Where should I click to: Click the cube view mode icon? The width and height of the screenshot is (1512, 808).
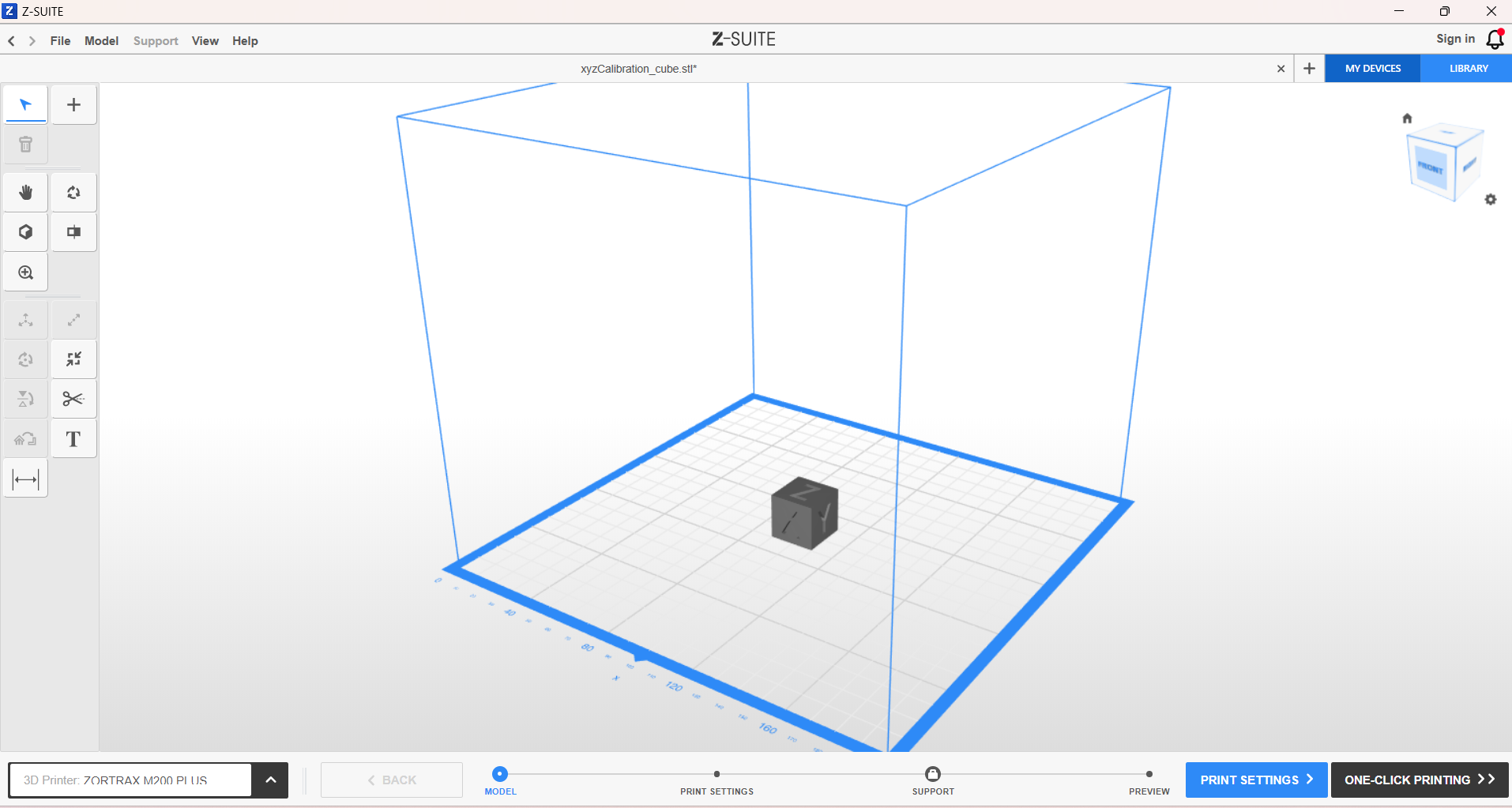click(26, 232)
